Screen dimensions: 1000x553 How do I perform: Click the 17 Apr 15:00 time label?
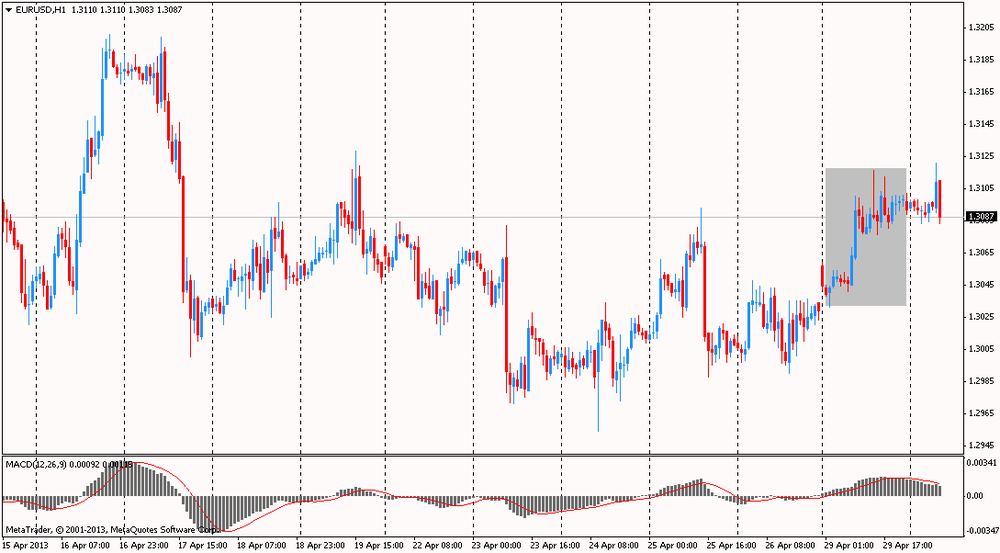pos(203,546)
